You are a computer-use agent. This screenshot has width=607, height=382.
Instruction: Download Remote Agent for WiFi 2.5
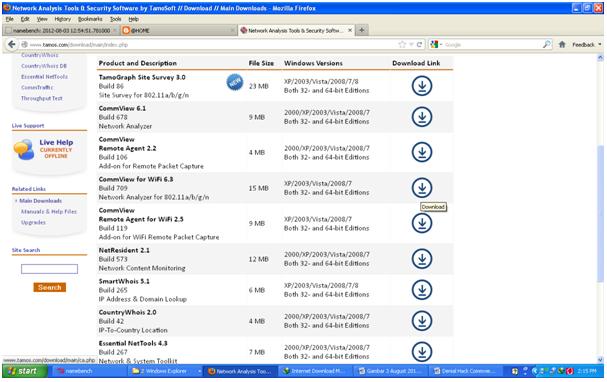click(x=422, y=223)
